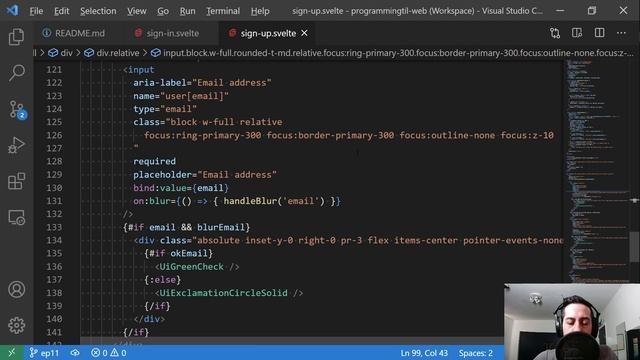640x360 pixels.
Task: Click the word required on line 128
Action: [154, 161]
